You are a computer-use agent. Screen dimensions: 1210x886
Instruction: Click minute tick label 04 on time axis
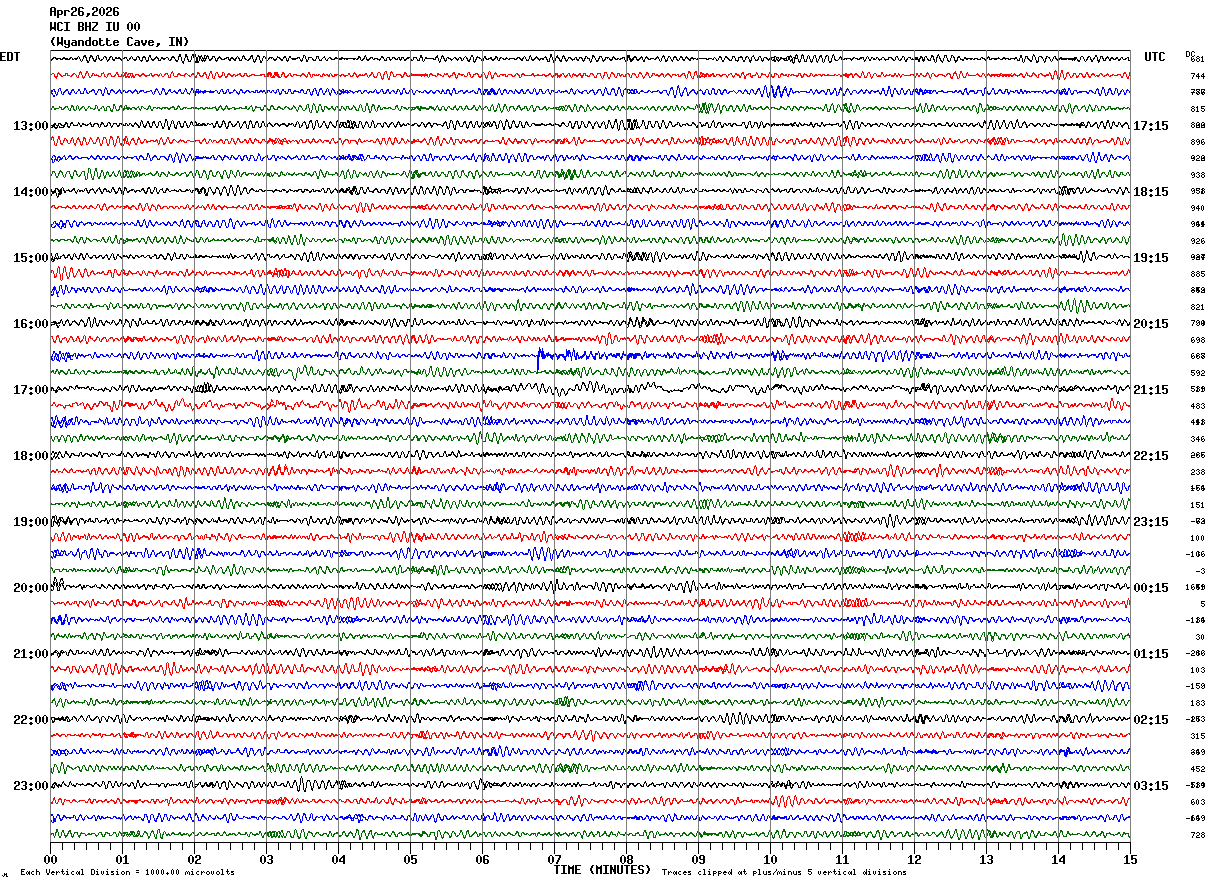pos(338,859)
